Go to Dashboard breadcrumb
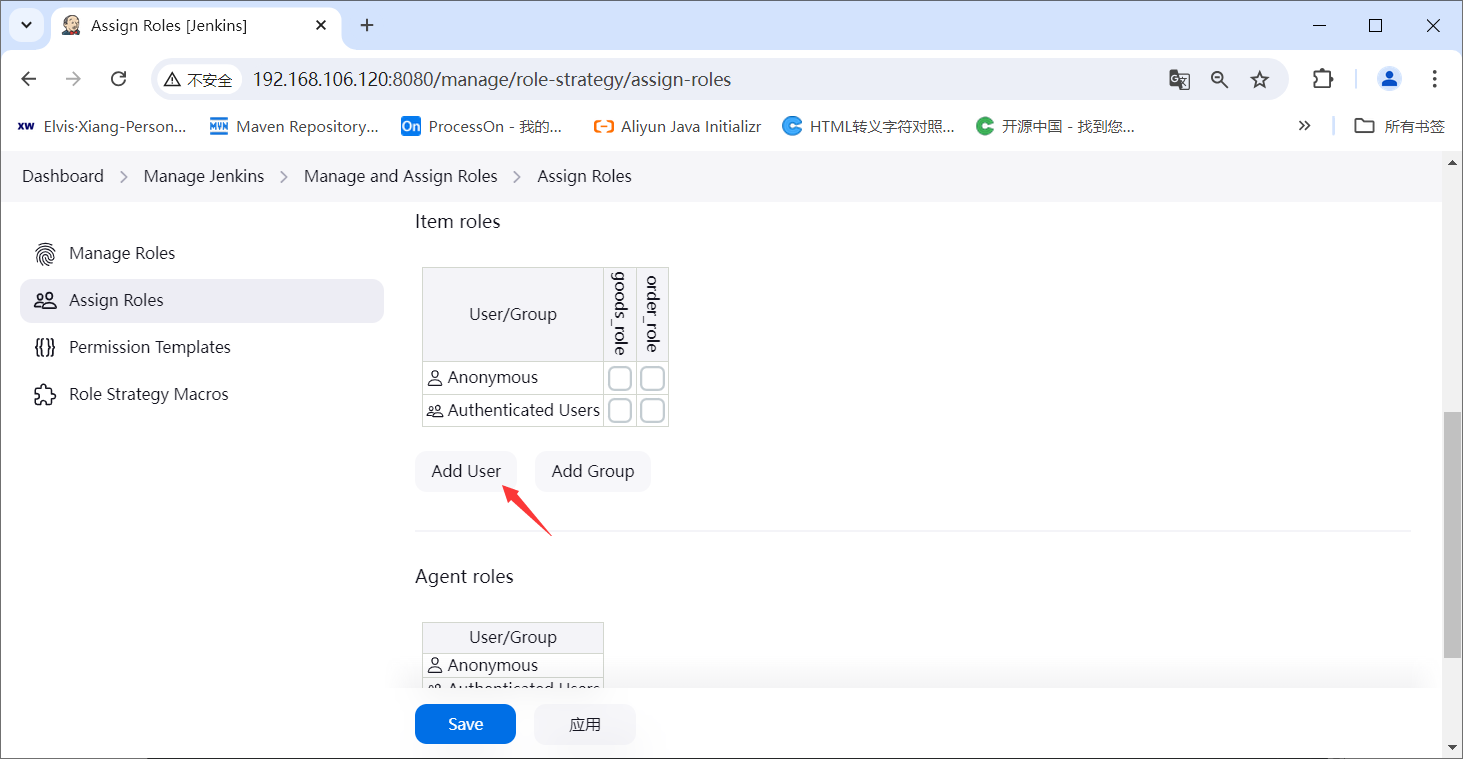This screenshot has height=759, width=1463. click(x=63, y=176)
